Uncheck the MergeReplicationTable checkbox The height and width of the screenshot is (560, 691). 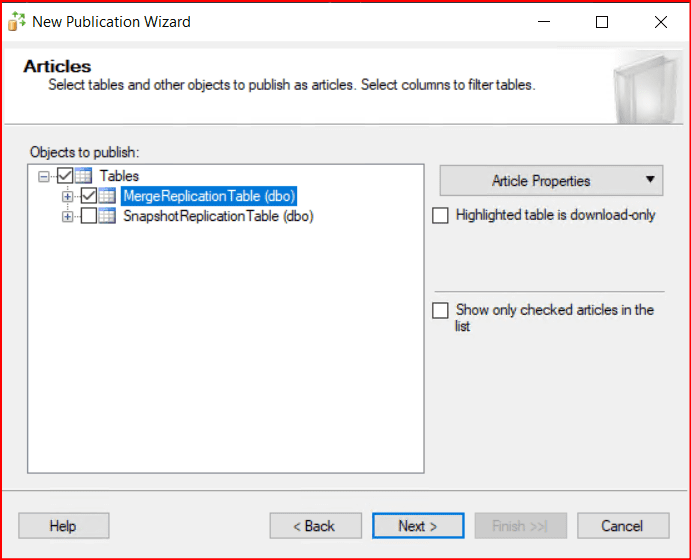click(88, 196)
